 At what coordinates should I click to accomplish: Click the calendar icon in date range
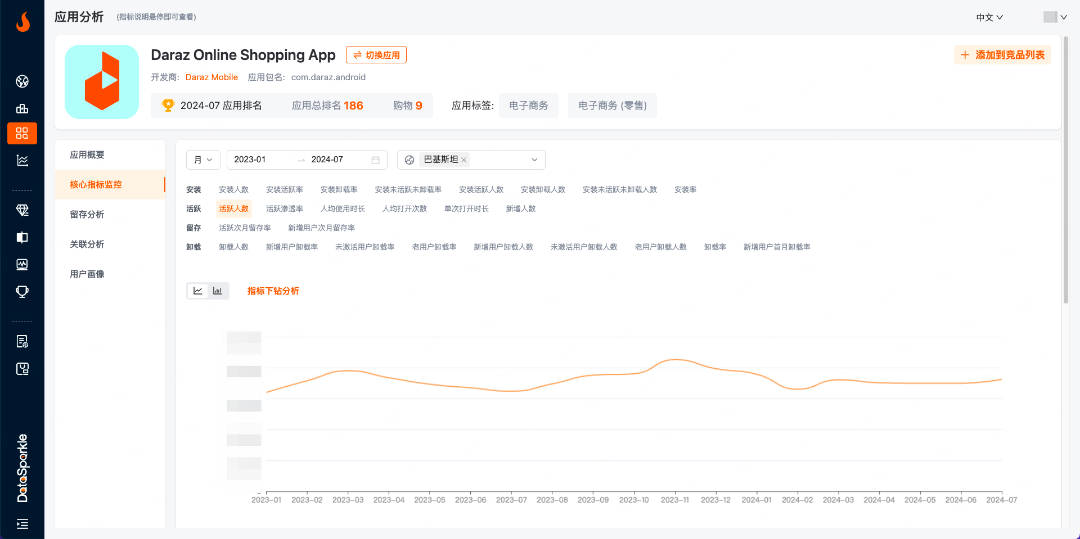tap(375, 160)
